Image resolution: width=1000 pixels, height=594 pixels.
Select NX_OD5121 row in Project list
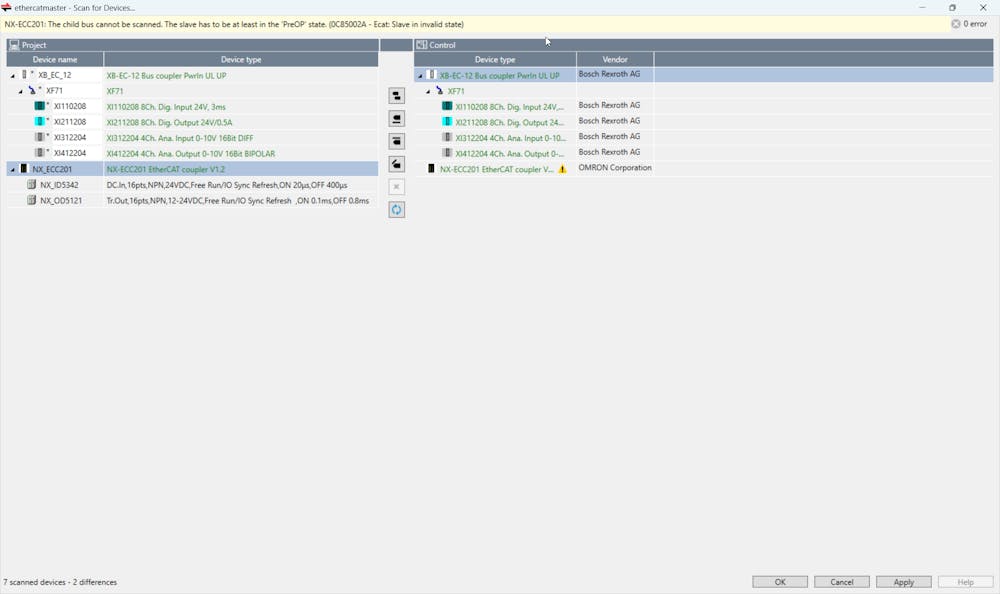coord(61,201)
